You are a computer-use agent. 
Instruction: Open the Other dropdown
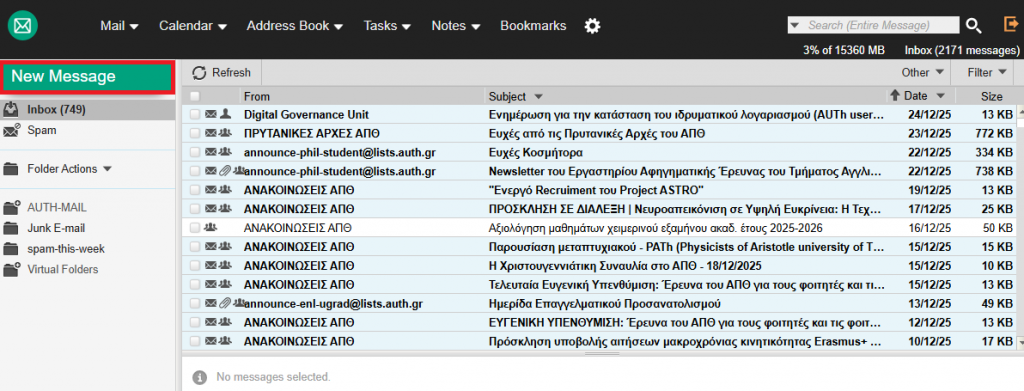922,72
